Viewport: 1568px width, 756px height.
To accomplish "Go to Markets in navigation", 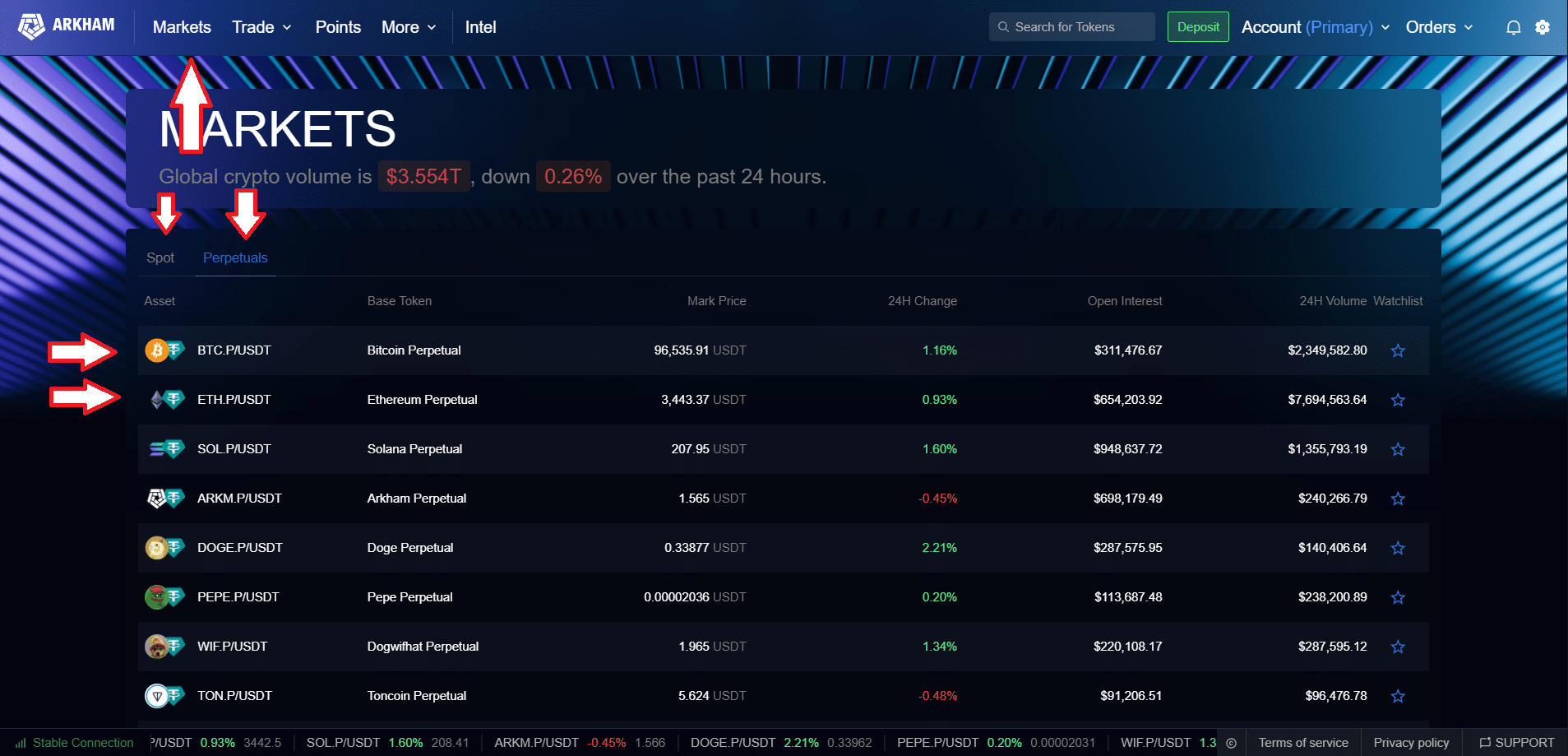I will click(182, 27).
